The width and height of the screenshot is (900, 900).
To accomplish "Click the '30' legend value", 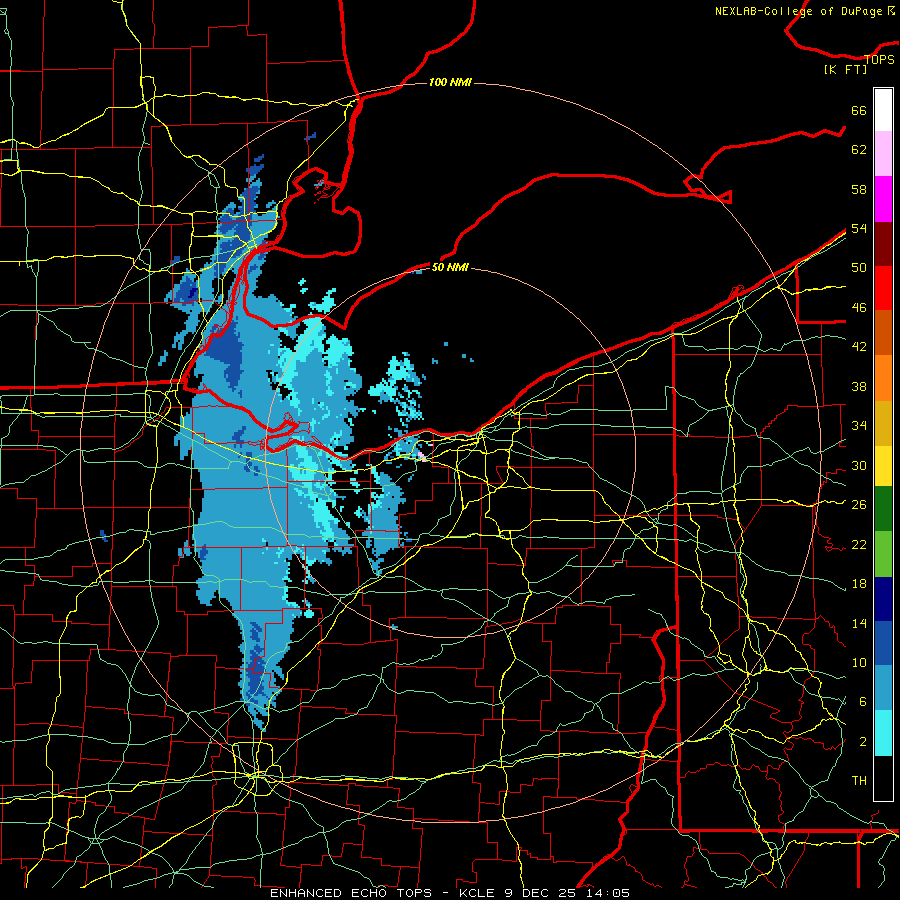I will tap(859, 465).
